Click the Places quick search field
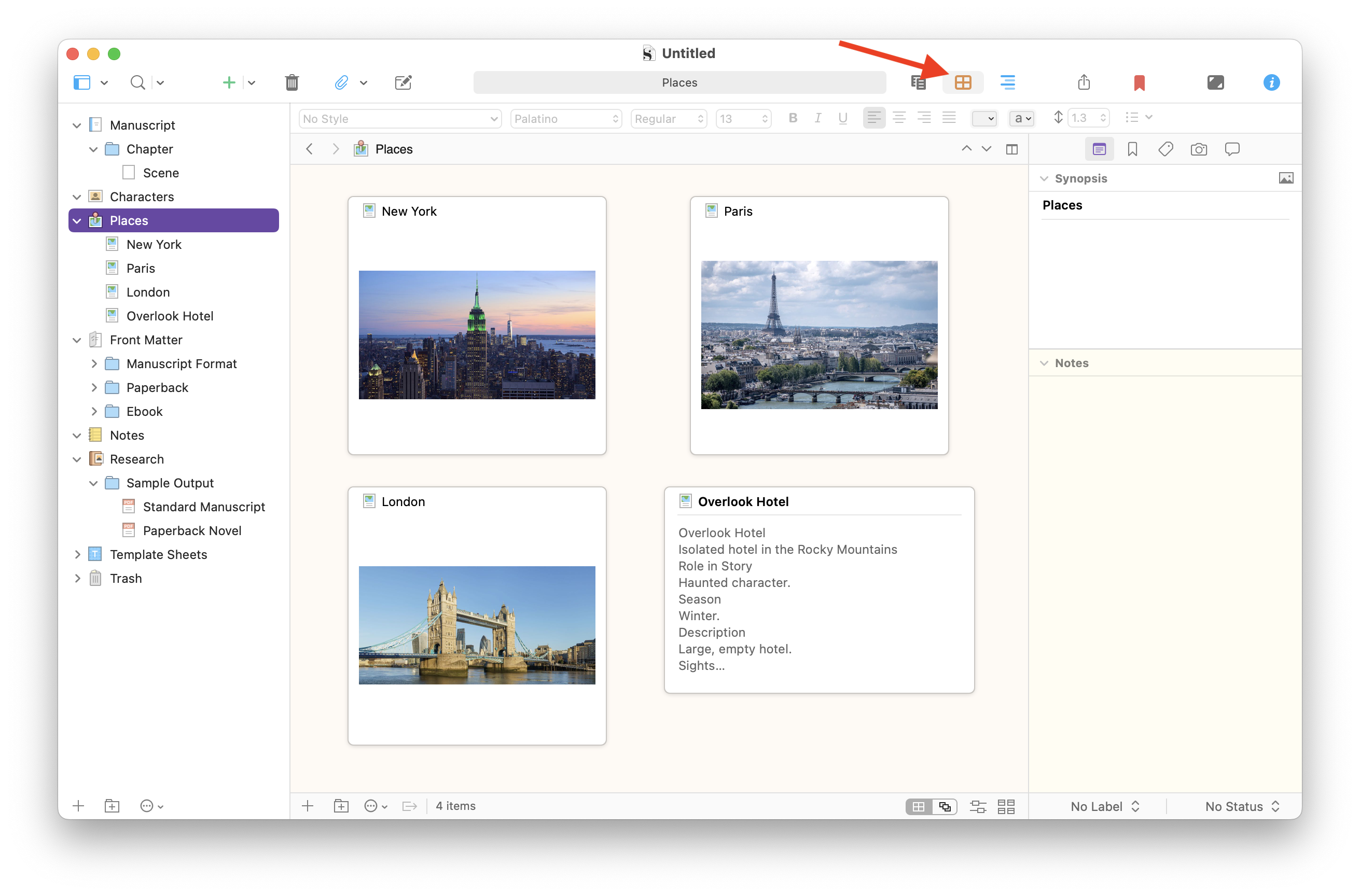Image resolution: width=1360 pixels, height=896 pixels. (679, 82)
